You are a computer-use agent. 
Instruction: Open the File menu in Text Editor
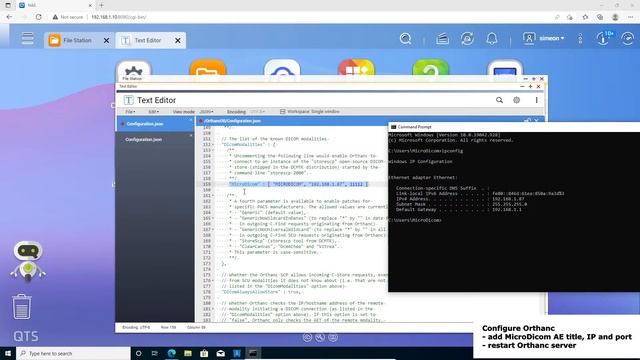130,111
